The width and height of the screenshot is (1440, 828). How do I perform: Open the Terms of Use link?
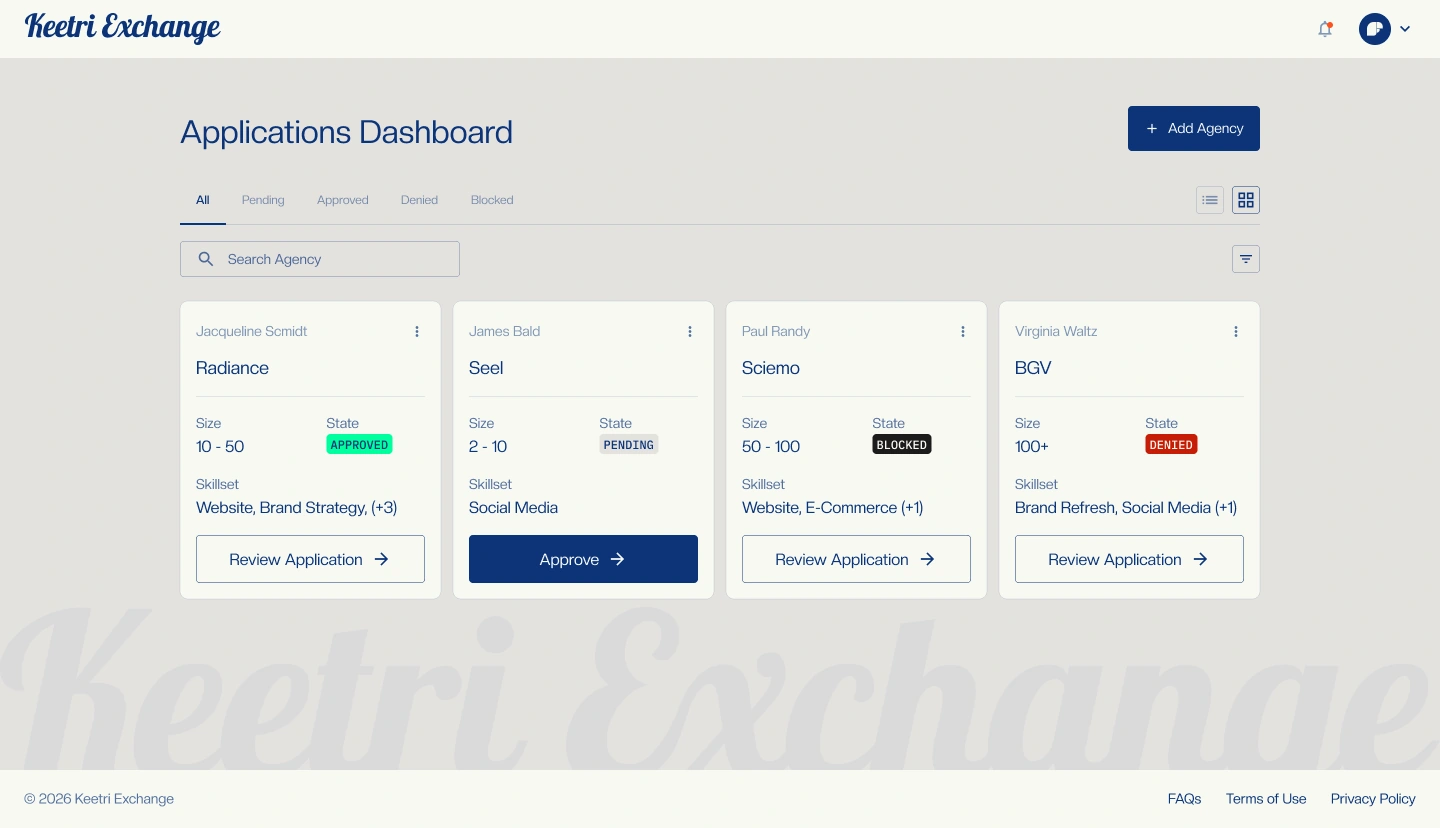pyautogui.click(x=1266, y=798)
